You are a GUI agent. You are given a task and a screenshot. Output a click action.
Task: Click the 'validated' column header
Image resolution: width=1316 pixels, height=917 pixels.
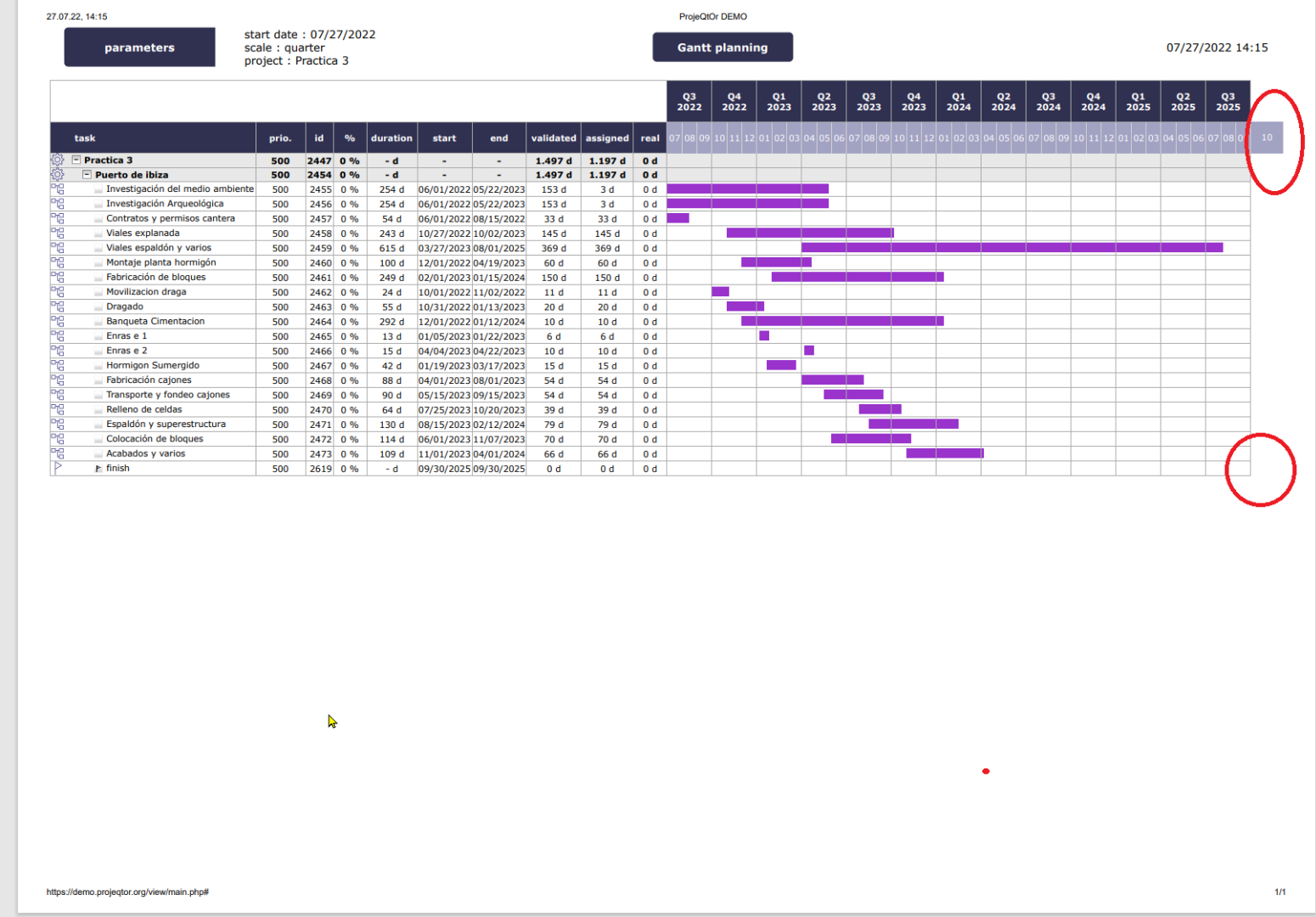click(x=554, y=138)
